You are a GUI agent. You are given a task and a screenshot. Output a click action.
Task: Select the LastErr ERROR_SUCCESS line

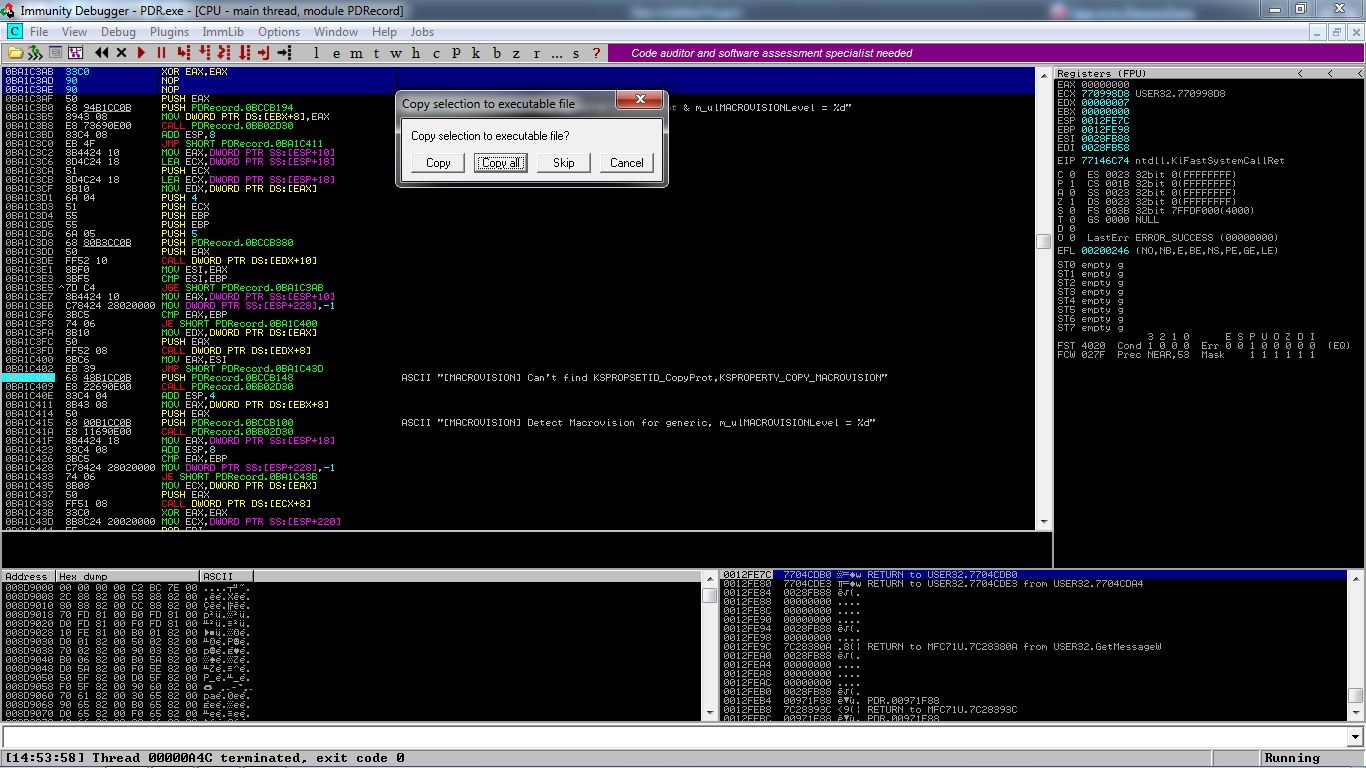tap(1182, 237)
